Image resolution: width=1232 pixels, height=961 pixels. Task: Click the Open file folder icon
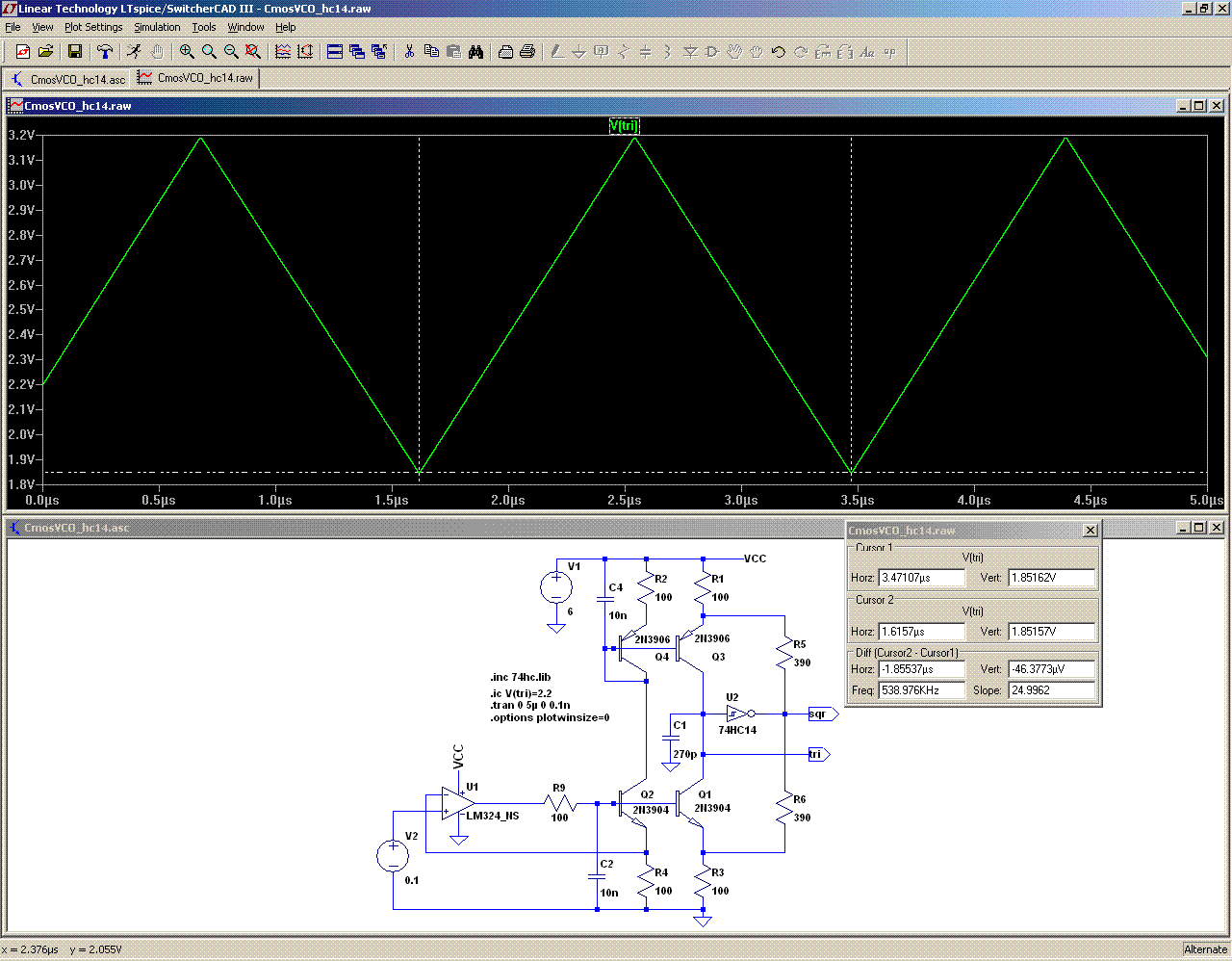pyautogui.click(x=45, y=52)
